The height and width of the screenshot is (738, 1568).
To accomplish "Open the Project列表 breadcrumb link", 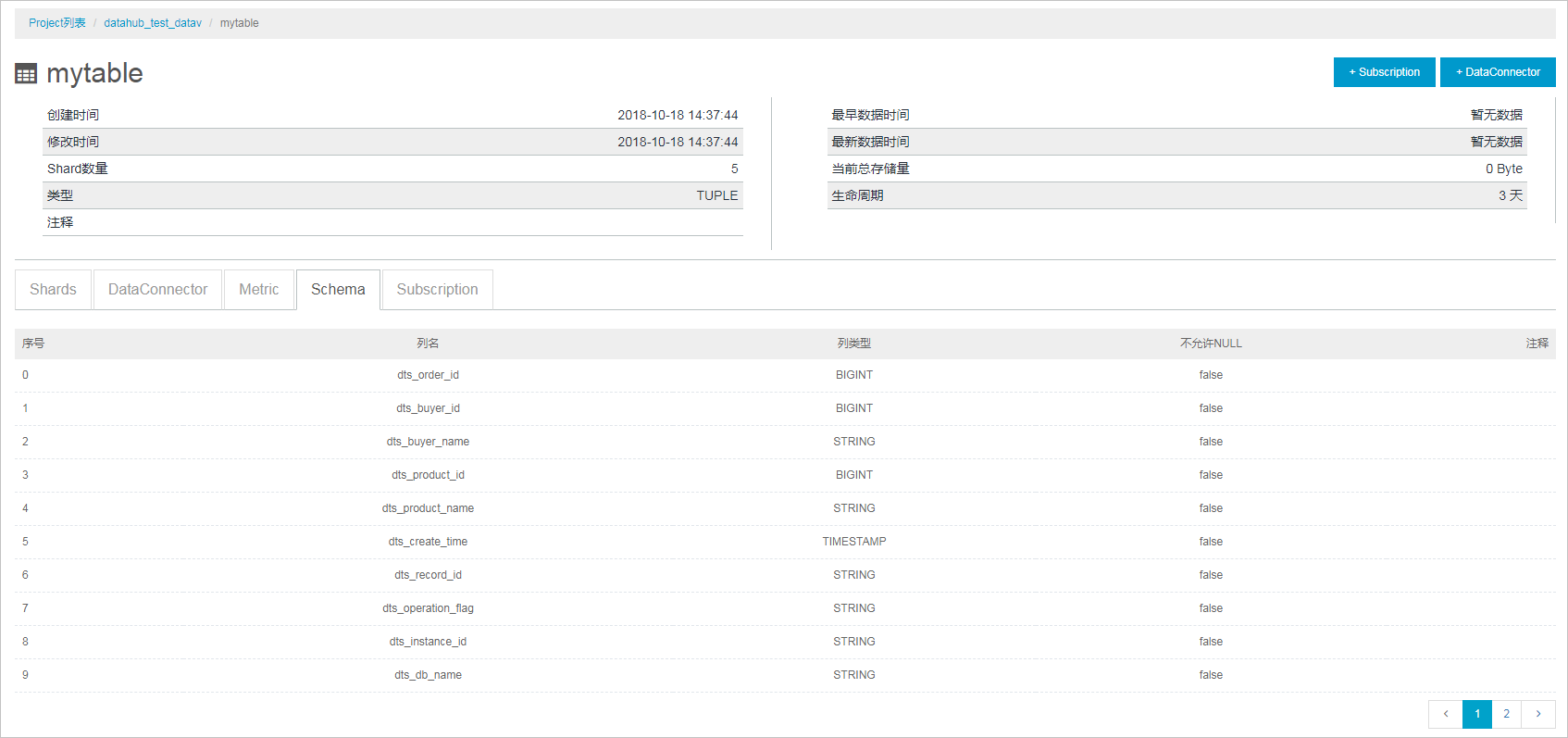I will pos(56,23).
